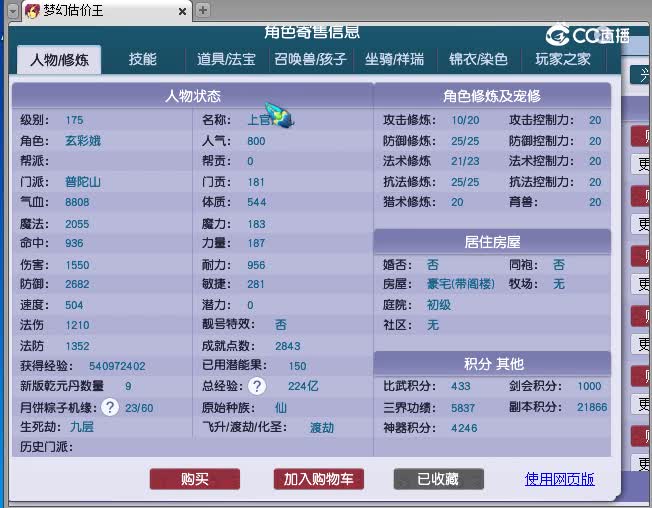Viewport: 652px width, 508px height.
Task: Click the character name 玄彩娥
Action: (x=83, y=141)
